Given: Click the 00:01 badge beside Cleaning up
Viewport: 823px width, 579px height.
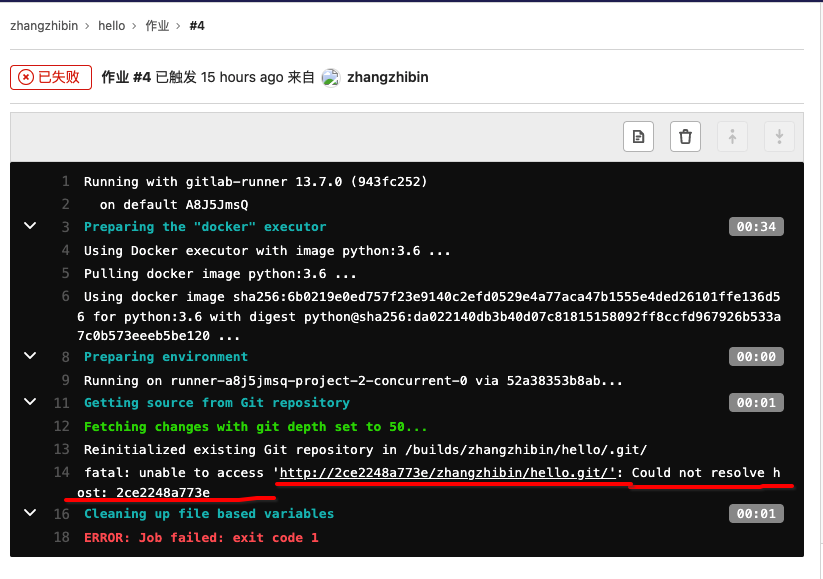Looking at the screenshot, I should 756,513.
